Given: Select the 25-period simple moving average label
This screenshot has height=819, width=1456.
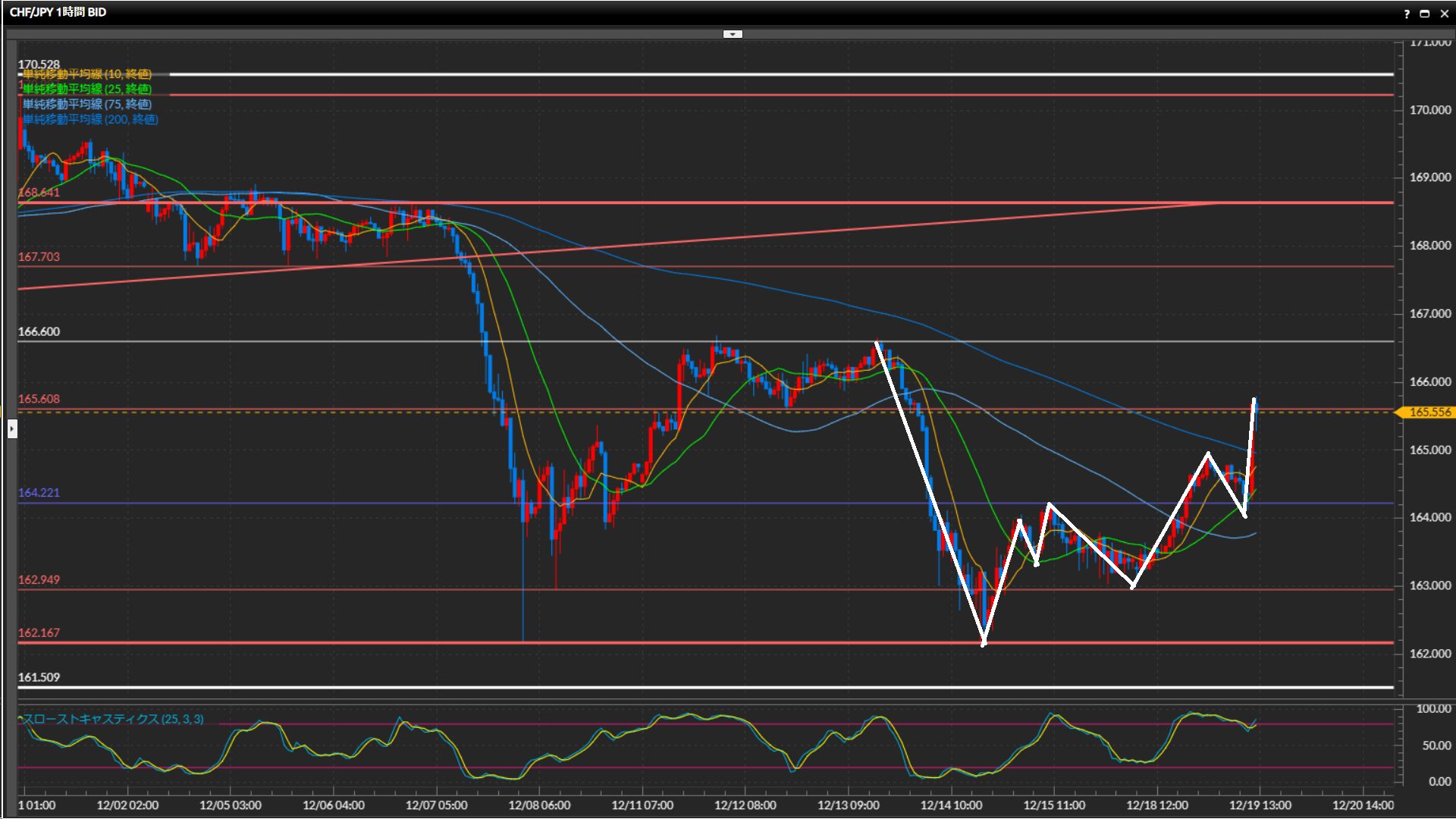Looking at the screenshot, I should (86, 89).
